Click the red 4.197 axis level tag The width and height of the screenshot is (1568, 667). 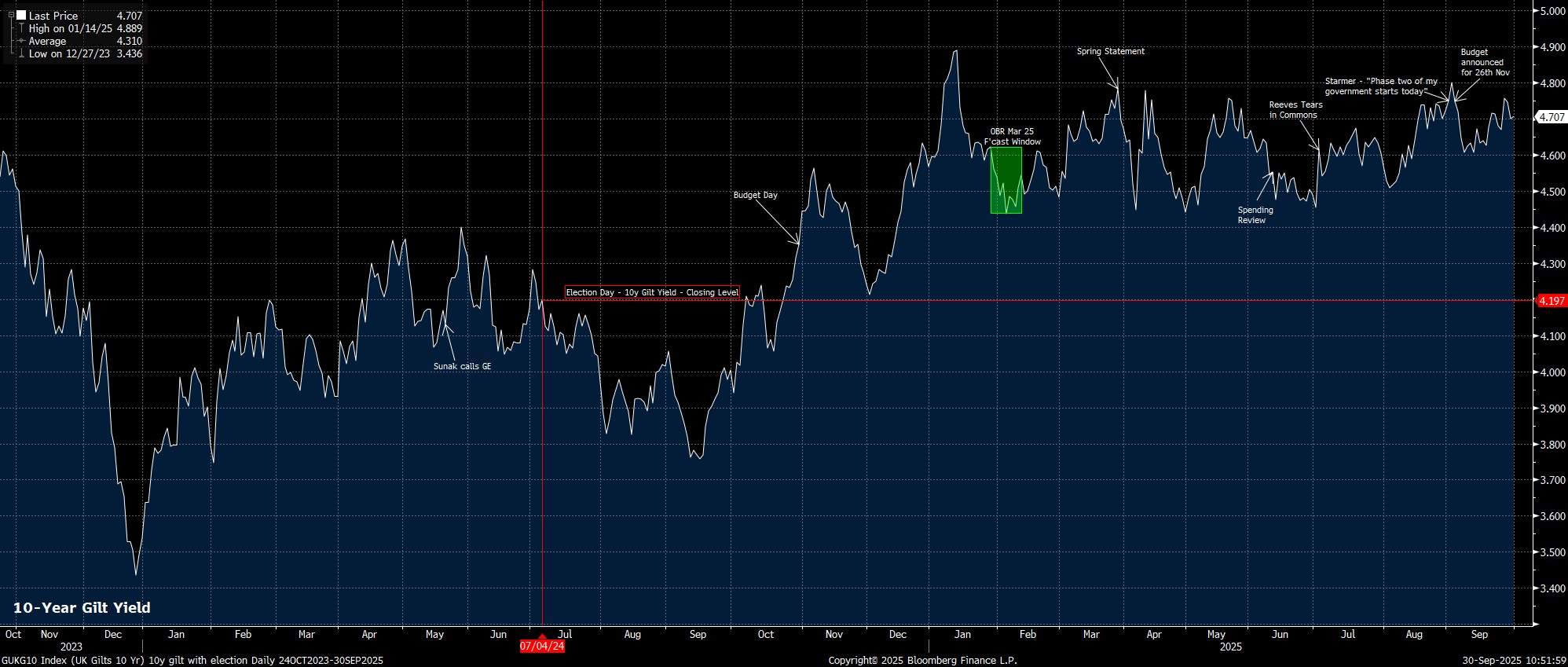coord(1552,301)
